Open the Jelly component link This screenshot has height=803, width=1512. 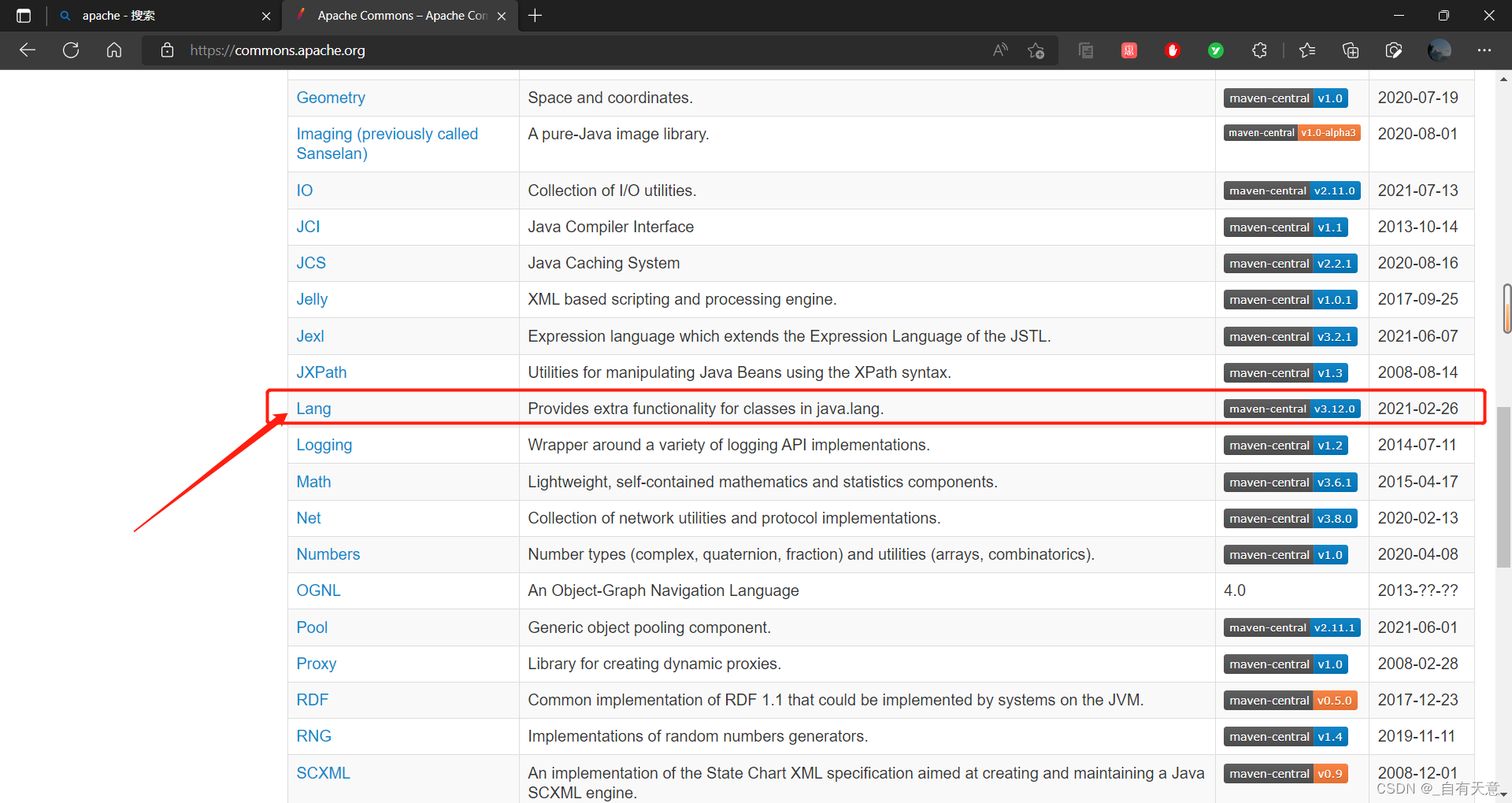tap(312, 299)
